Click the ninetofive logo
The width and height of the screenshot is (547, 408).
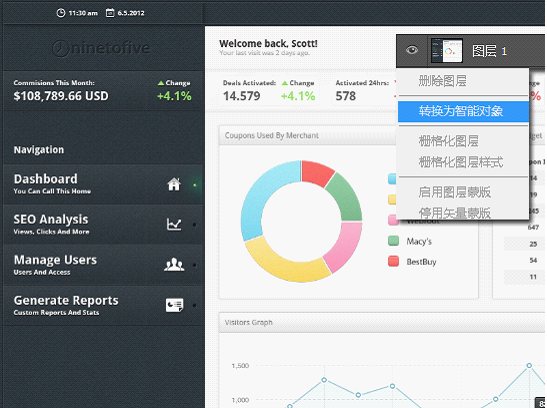[x=101, y=48]
